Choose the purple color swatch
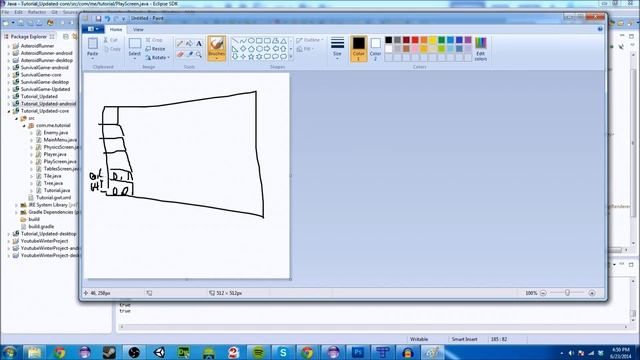Screen dimensions: 640x360 468,40
